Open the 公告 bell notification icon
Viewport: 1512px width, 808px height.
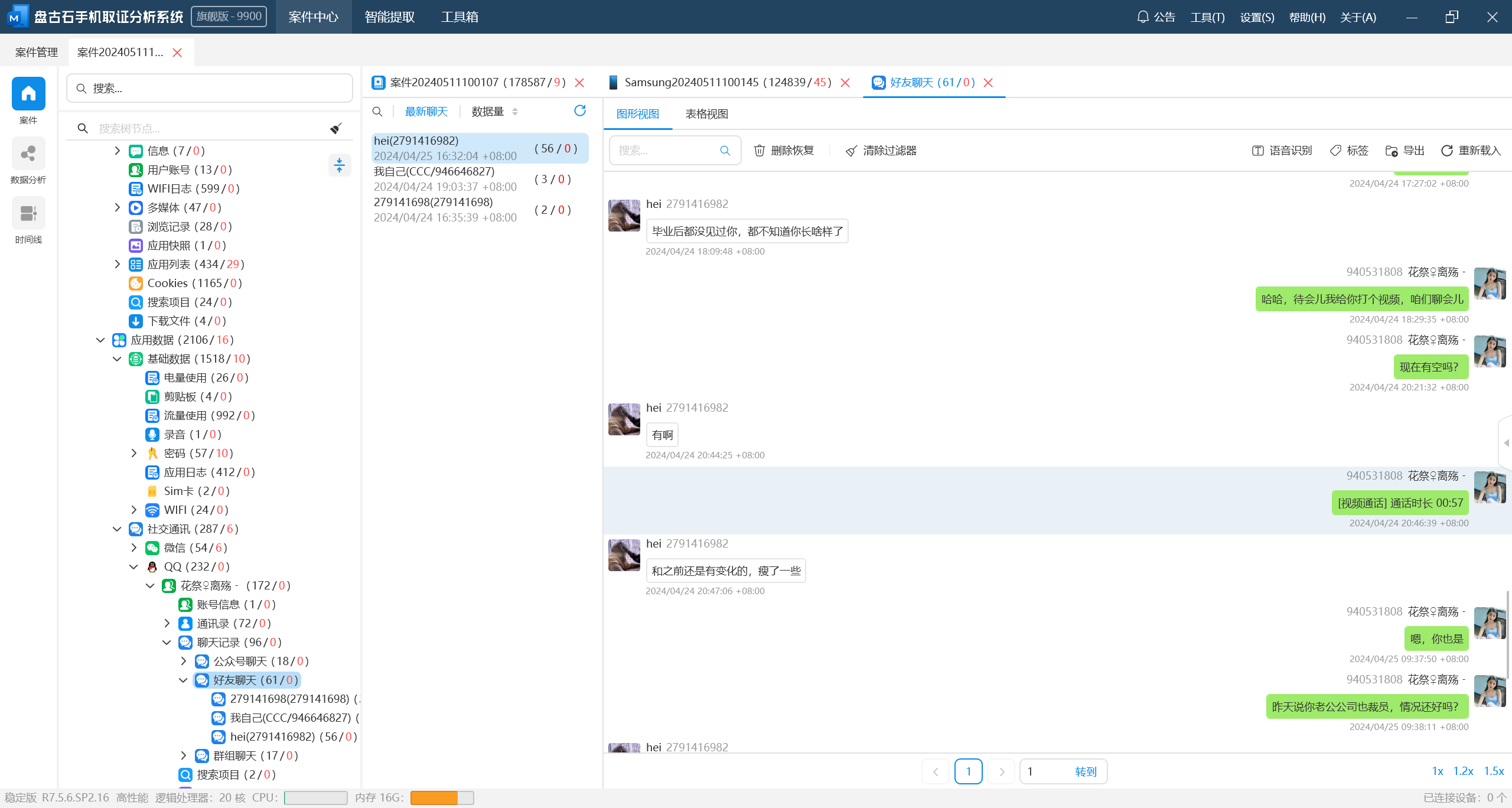click(1143, 17)
